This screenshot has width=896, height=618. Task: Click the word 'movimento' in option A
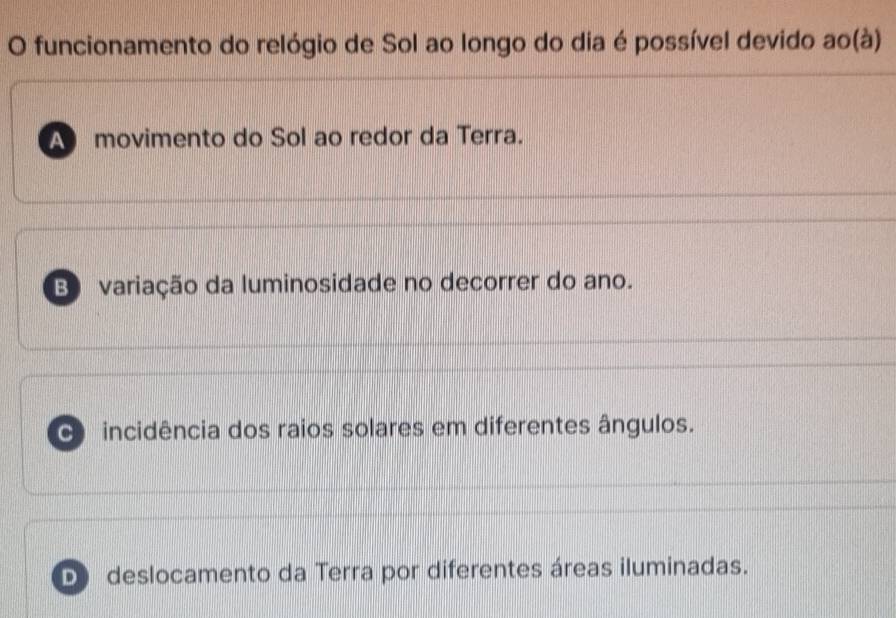coord(147,136)
